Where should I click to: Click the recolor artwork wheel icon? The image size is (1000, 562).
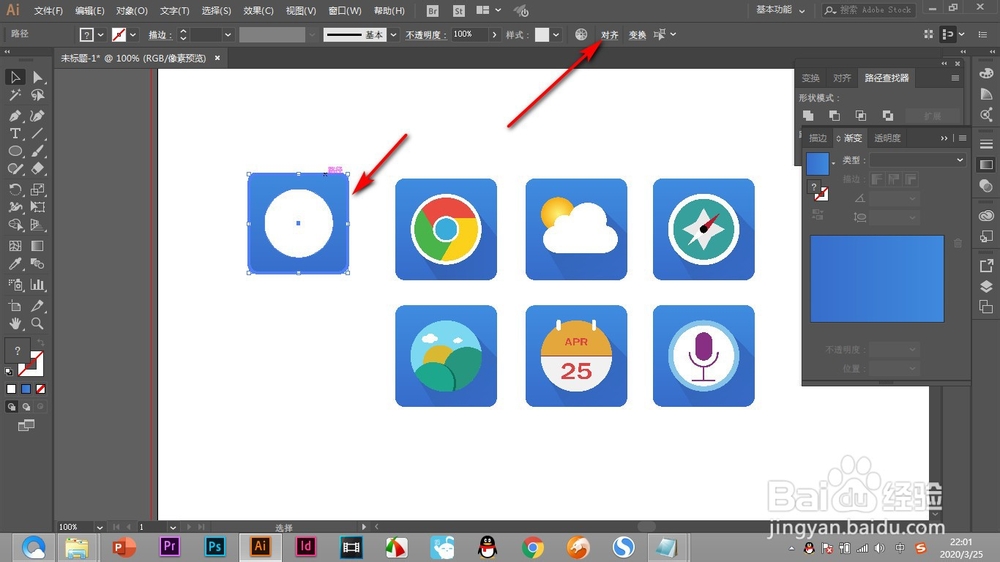pyautogui.click(x=581, y=34)
